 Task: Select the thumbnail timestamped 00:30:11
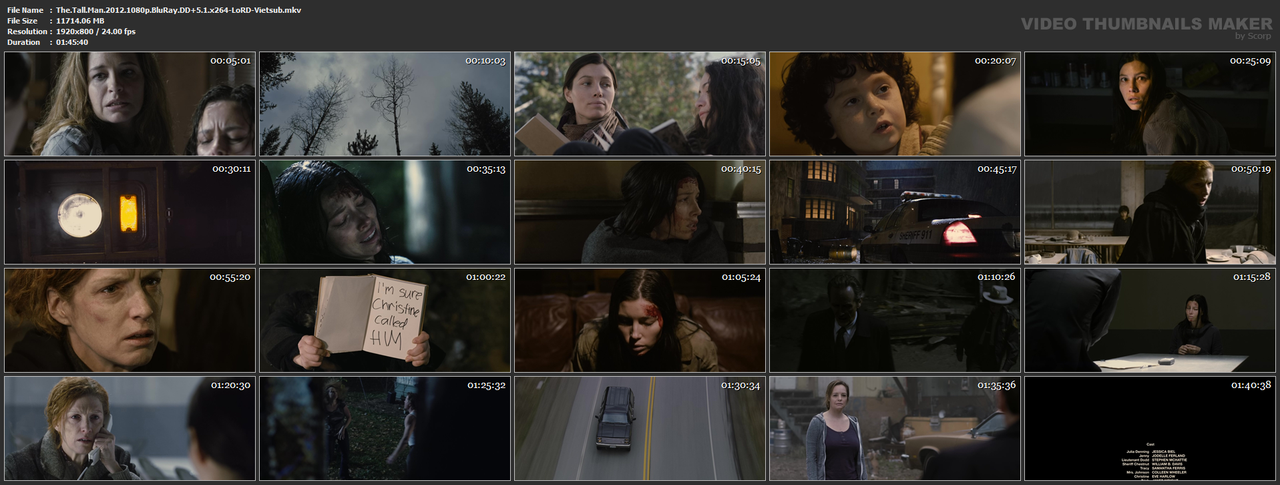130,211
